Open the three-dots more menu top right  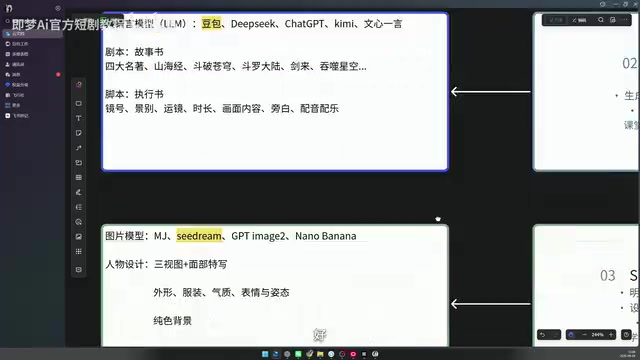624,20
